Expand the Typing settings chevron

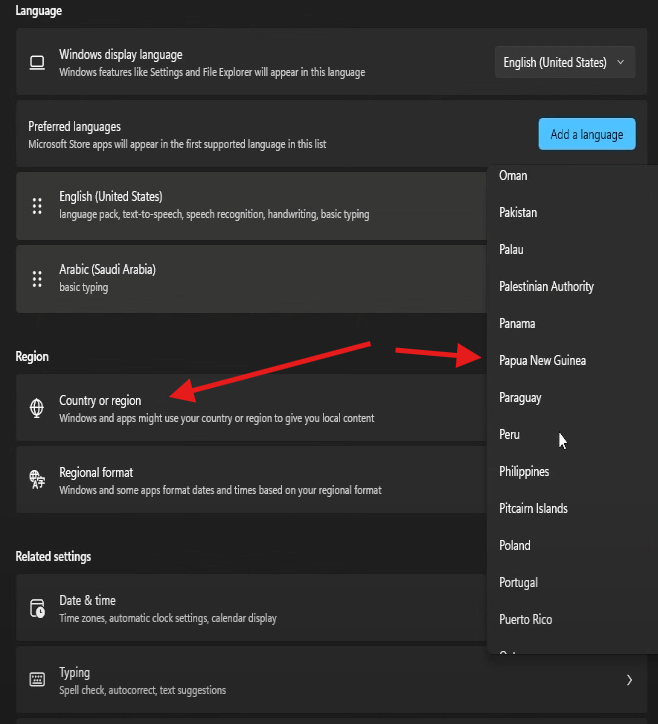click(x=629, y=680)
